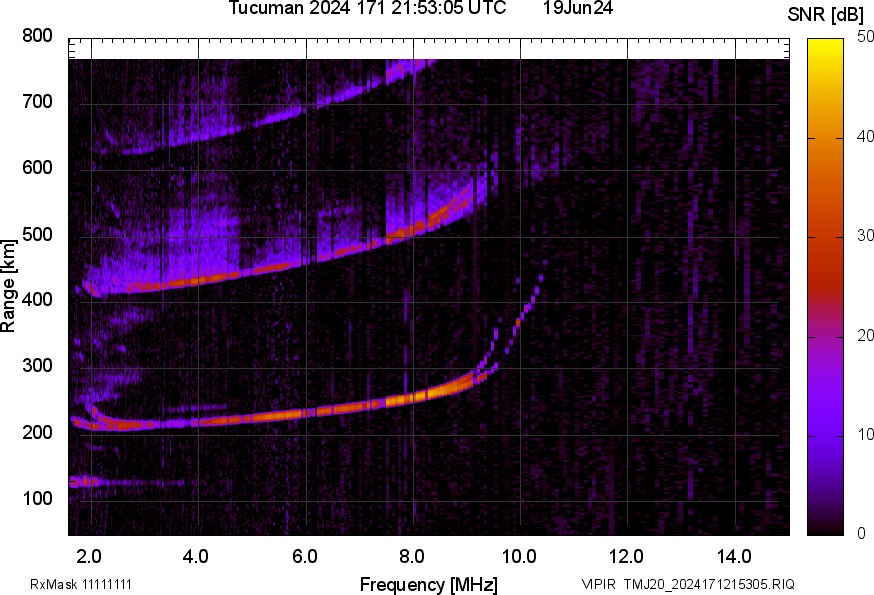874x595 pixels.
Task: Click the 'SNR [dB]' colorbar title
Action: (826, 15)
